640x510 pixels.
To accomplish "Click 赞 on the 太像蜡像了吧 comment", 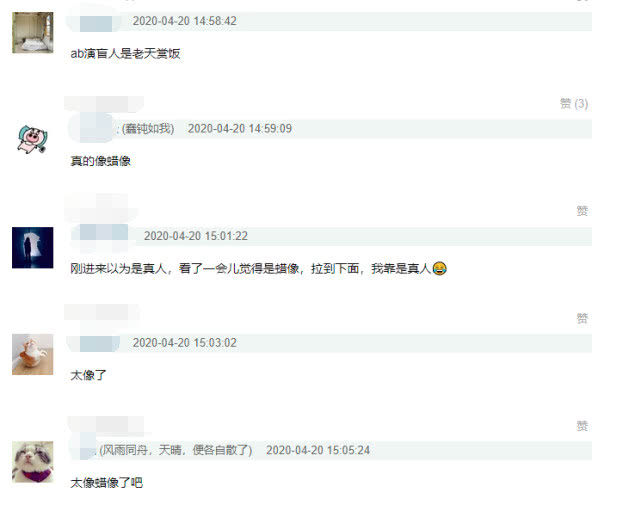I will pyautogui.click(x=582, y=426).
